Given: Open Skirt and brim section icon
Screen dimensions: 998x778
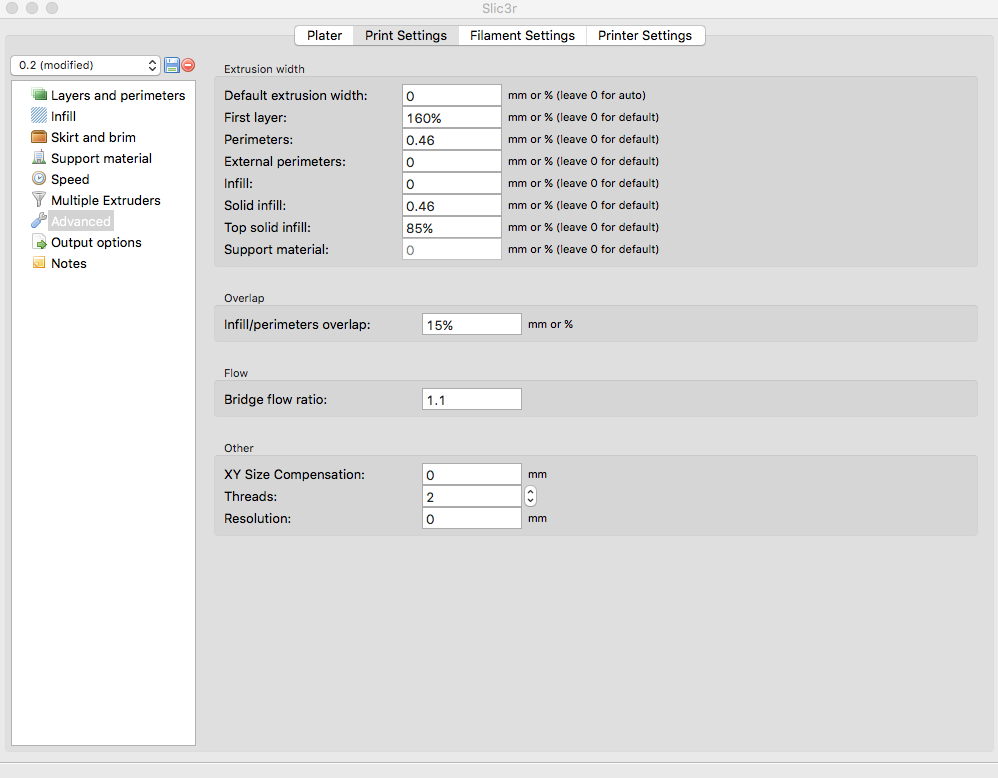Looking at the screenshot, I should pos(39,137).
